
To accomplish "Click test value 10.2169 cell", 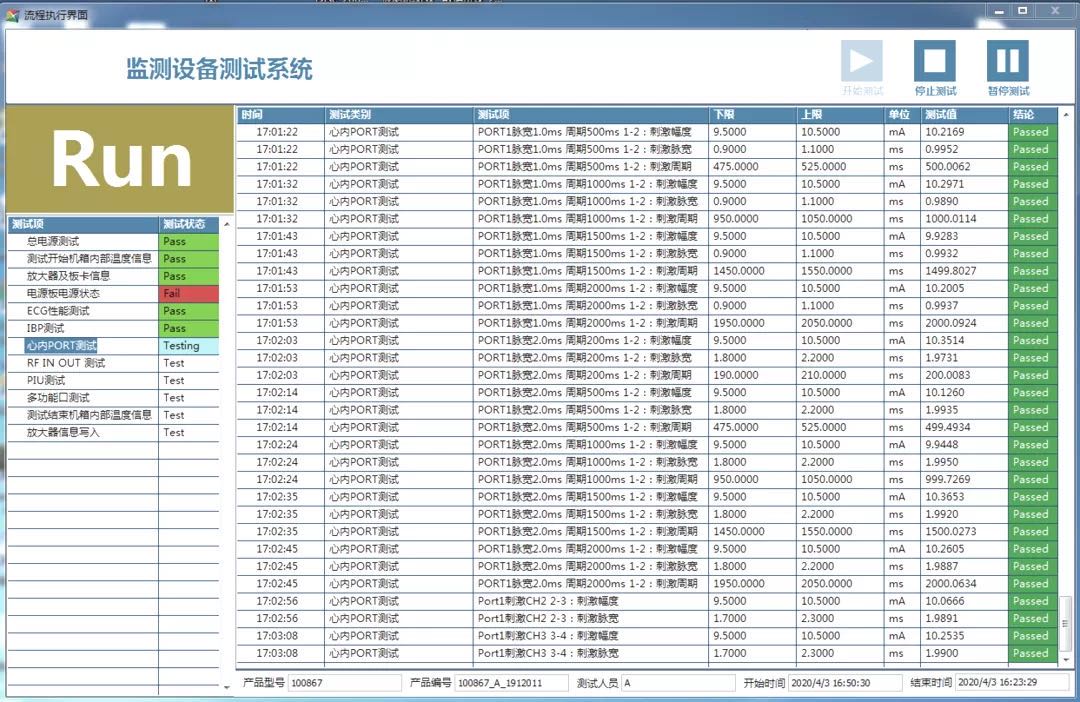I will tap(964, 132).
